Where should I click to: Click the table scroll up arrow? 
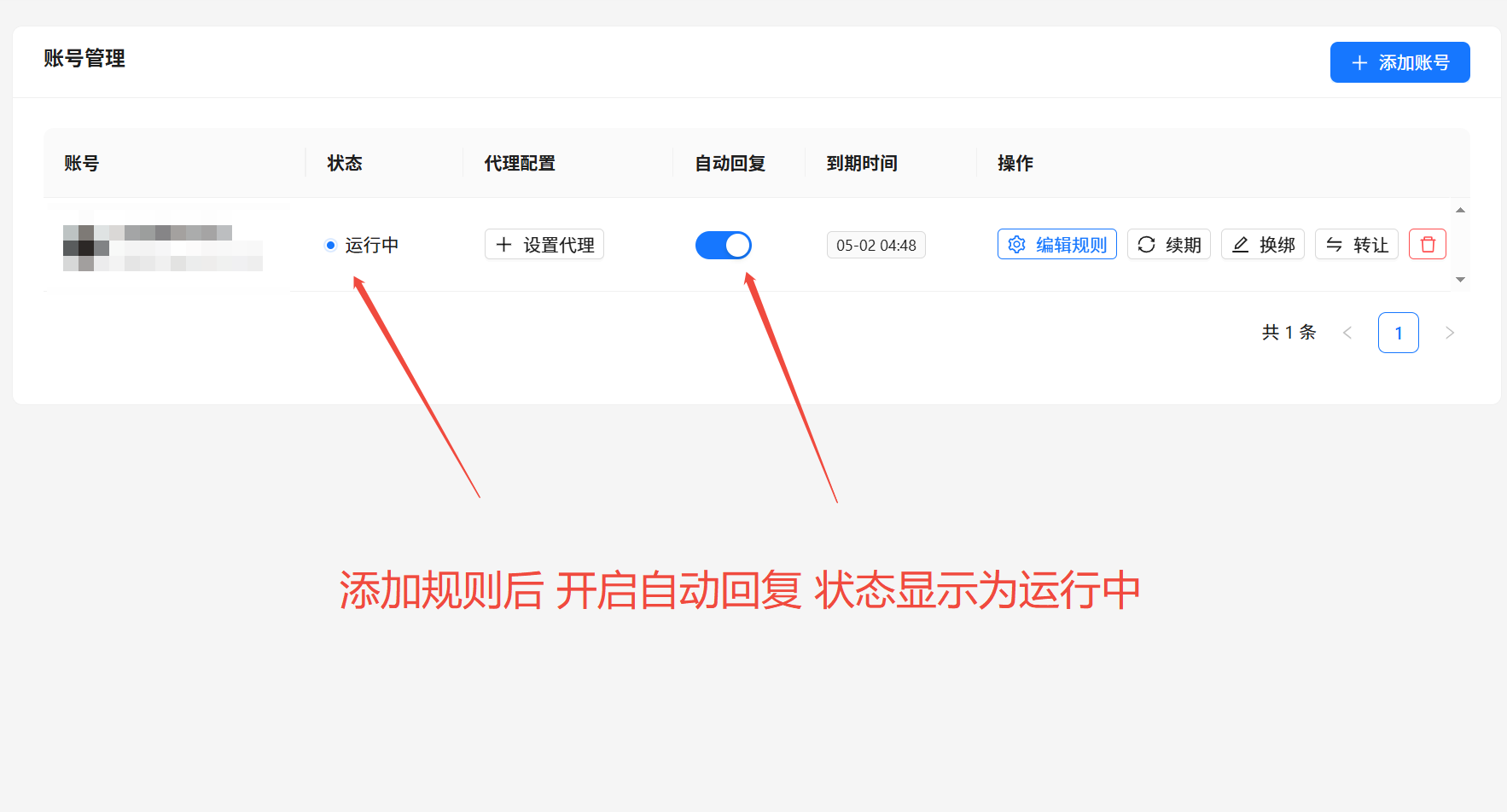[1460, 210]
